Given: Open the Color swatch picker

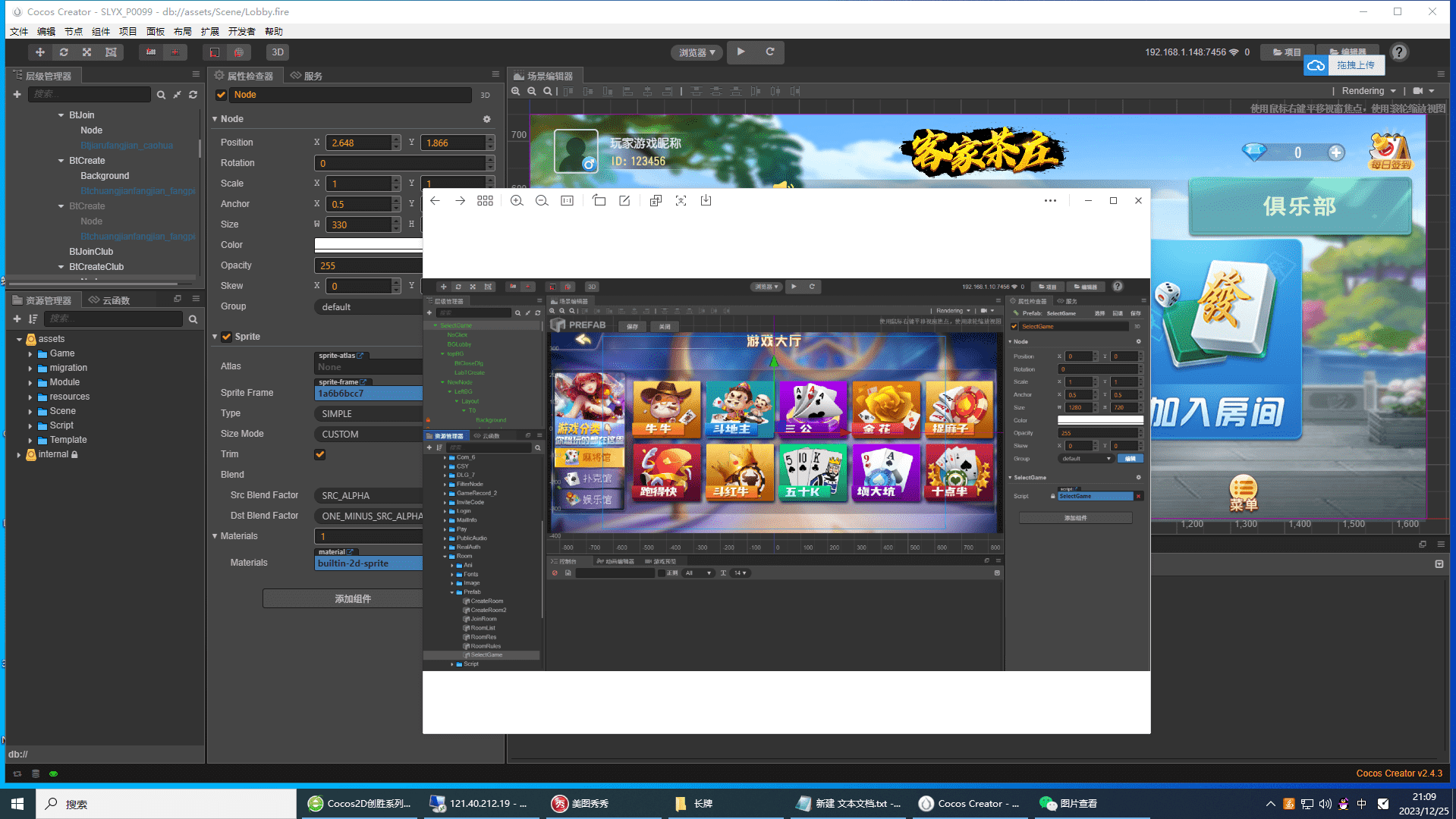Looking at the screenshot, I should pos(368,245).
